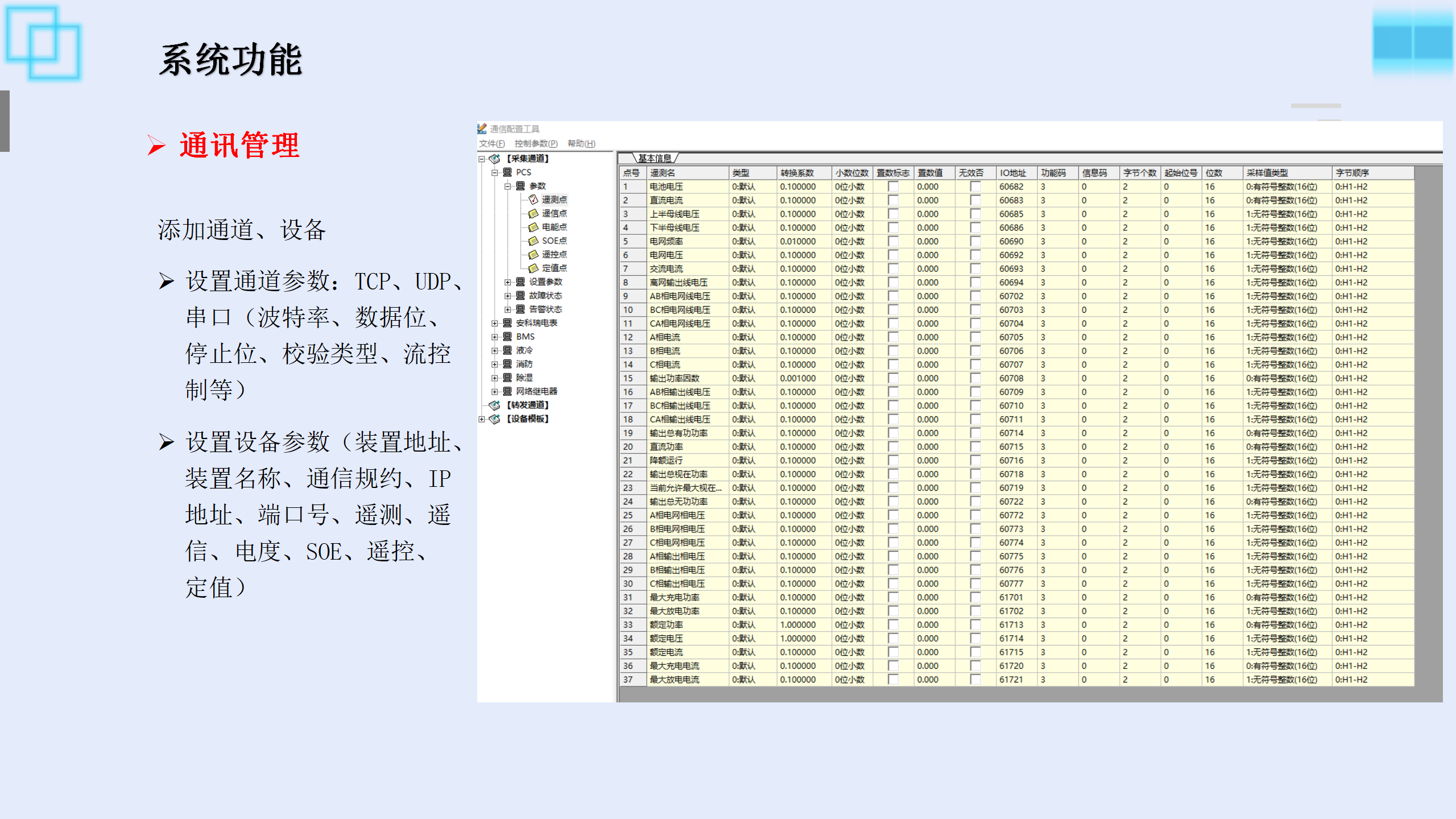Click the 告警状态 computer icon
1456x819 pixels.
pos(520,309)
